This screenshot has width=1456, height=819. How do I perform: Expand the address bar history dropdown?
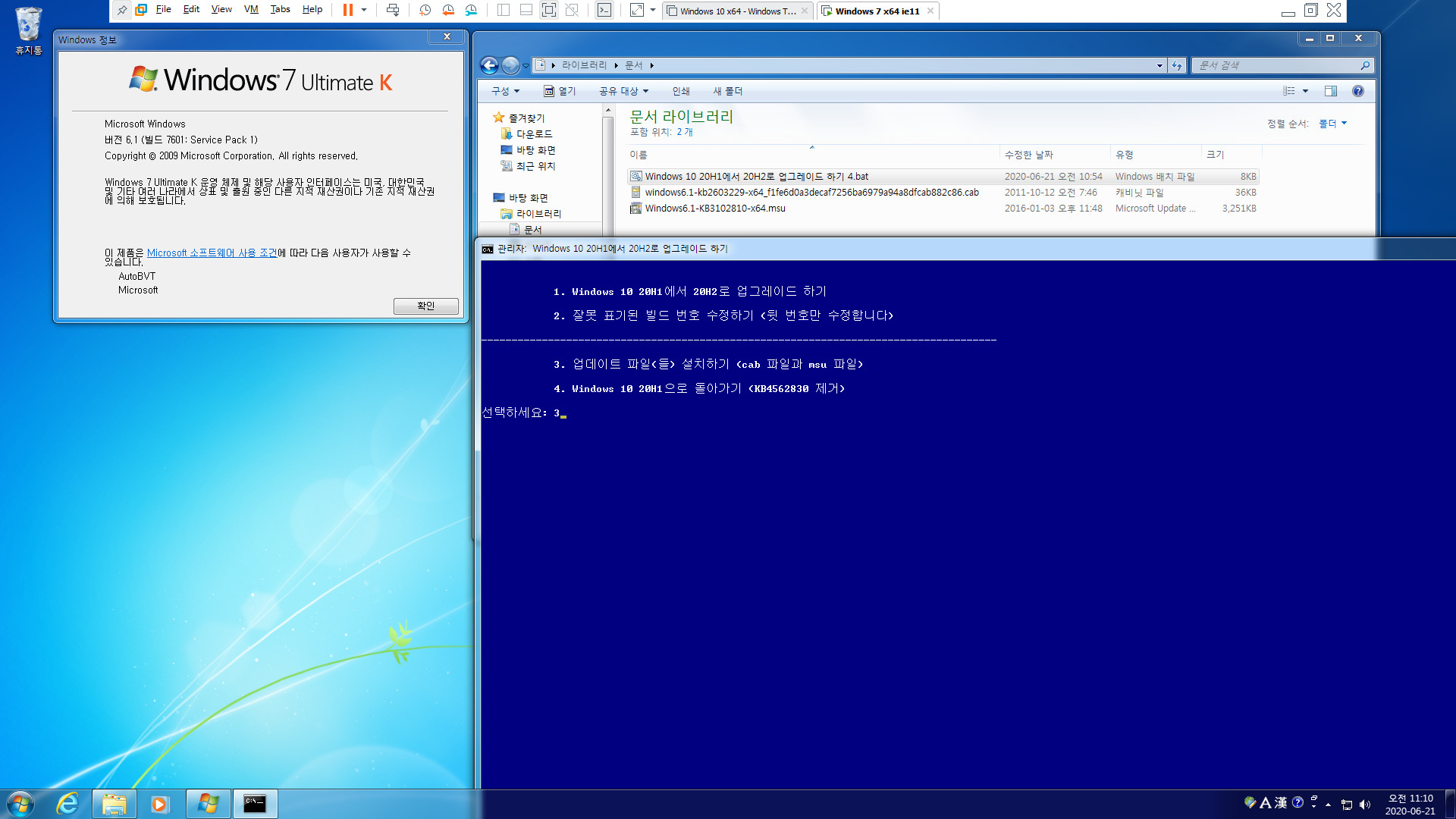point(1159,66)
